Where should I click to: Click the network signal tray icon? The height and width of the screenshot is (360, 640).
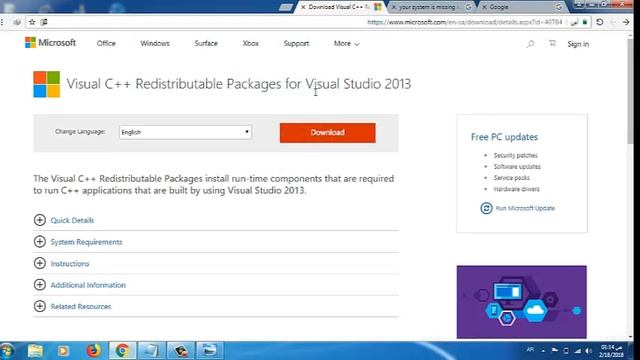578,351
